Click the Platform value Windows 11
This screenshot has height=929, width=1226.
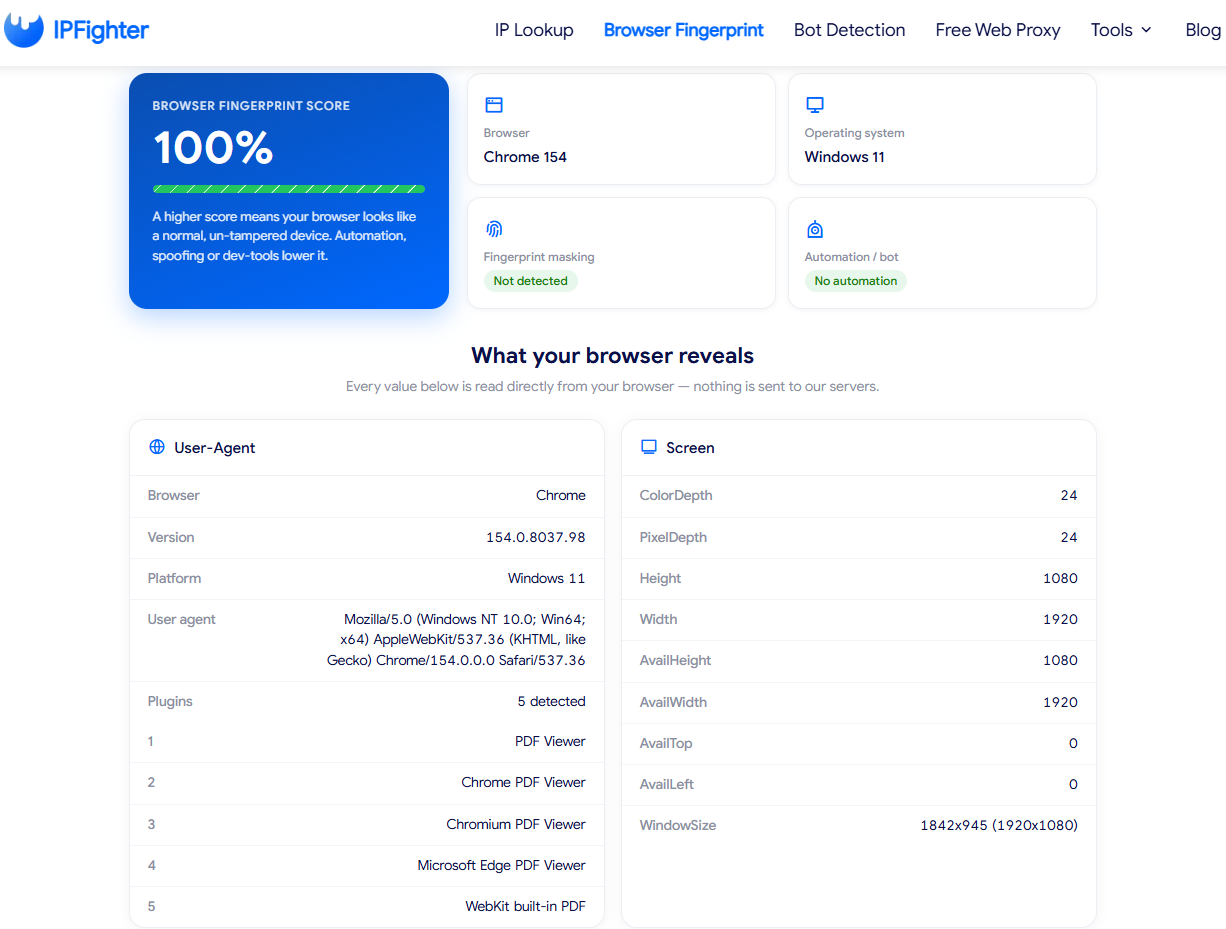547,578
